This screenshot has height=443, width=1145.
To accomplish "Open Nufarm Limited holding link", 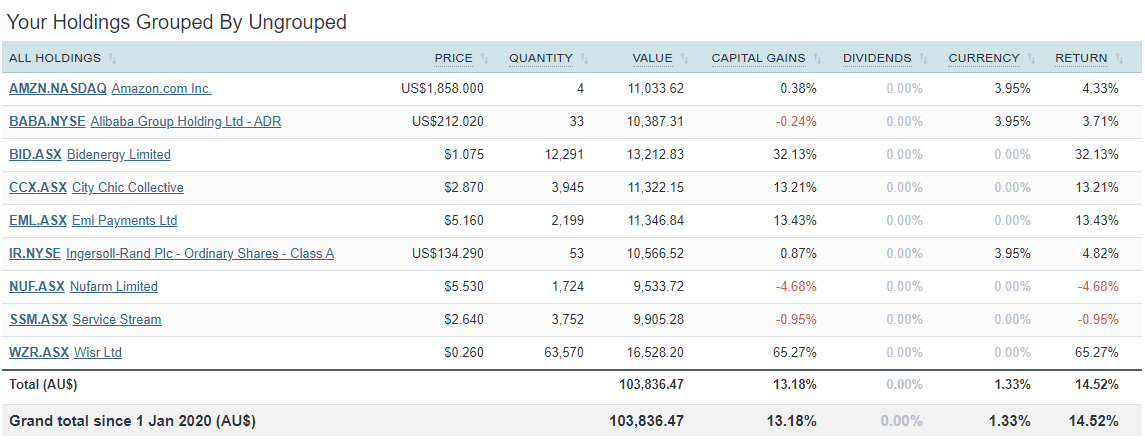I will click(113, 287).
